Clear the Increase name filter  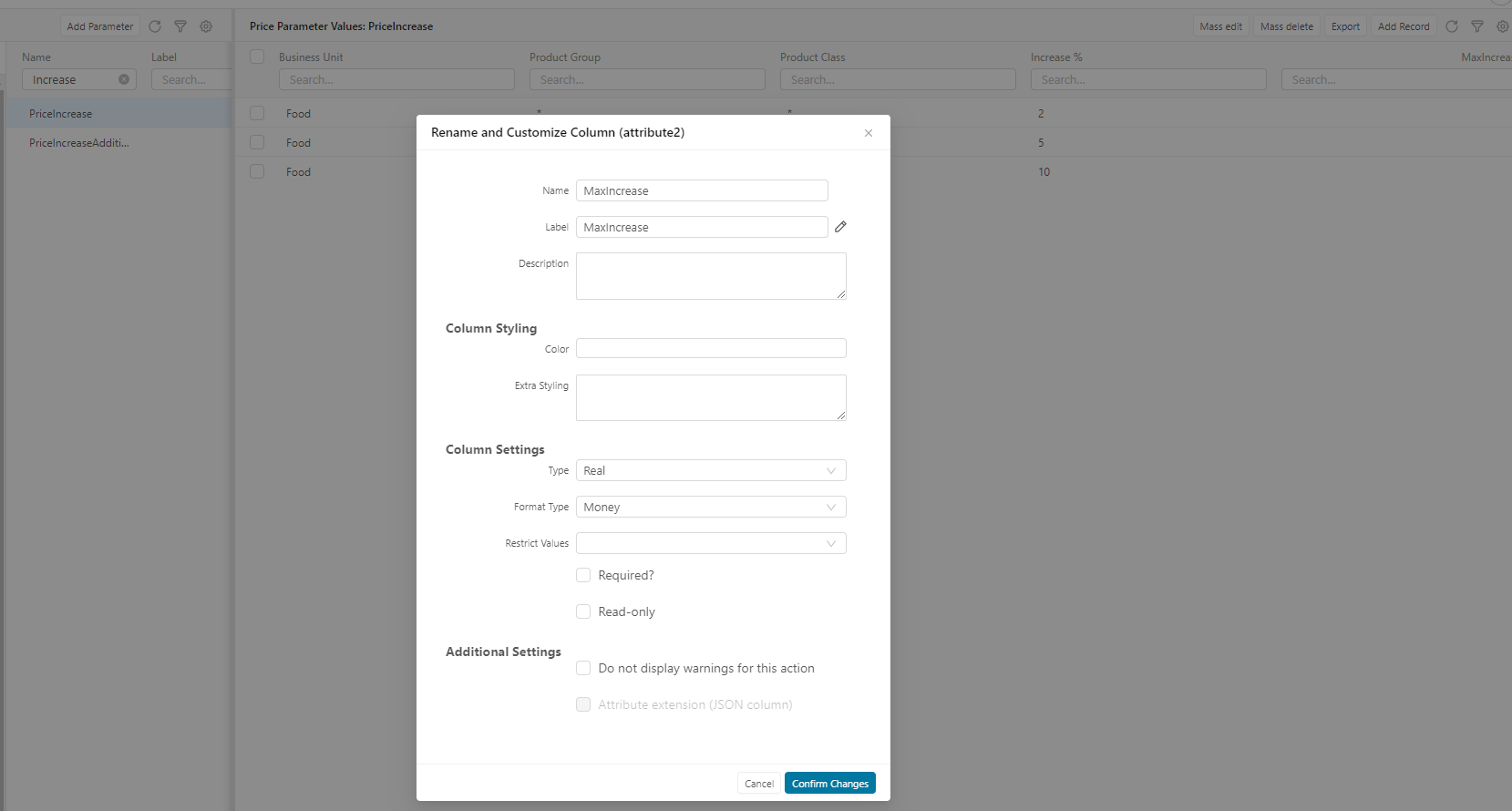[124, 80]
